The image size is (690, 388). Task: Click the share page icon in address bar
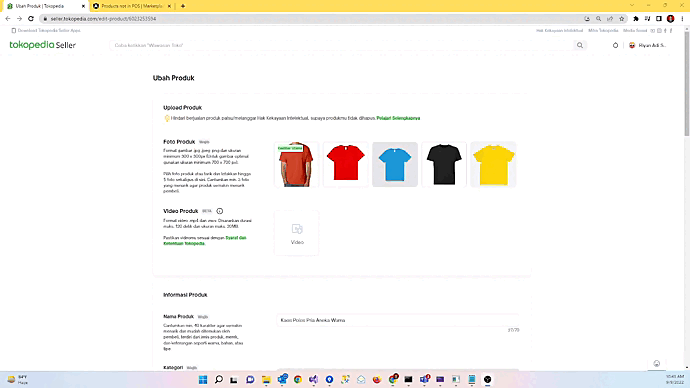pyautogui.click(x=610, y=18)
